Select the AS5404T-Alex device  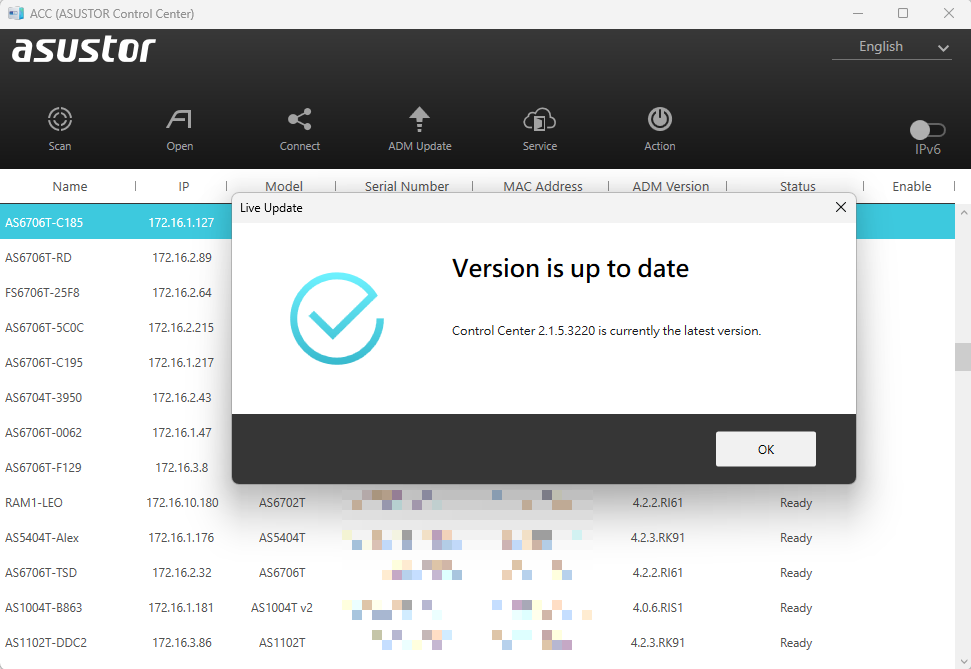[42, 538]
